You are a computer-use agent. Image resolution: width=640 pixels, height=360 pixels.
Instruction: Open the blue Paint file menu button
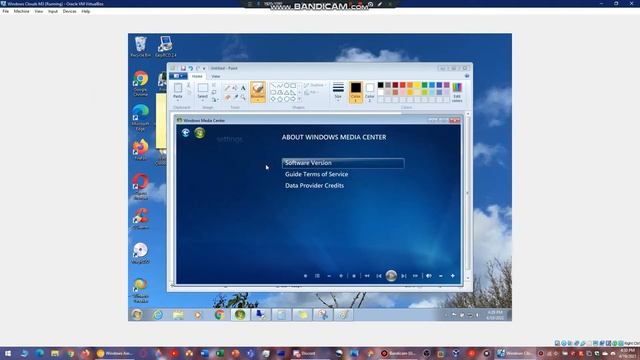pyautogui.click(x=178, y=76)
